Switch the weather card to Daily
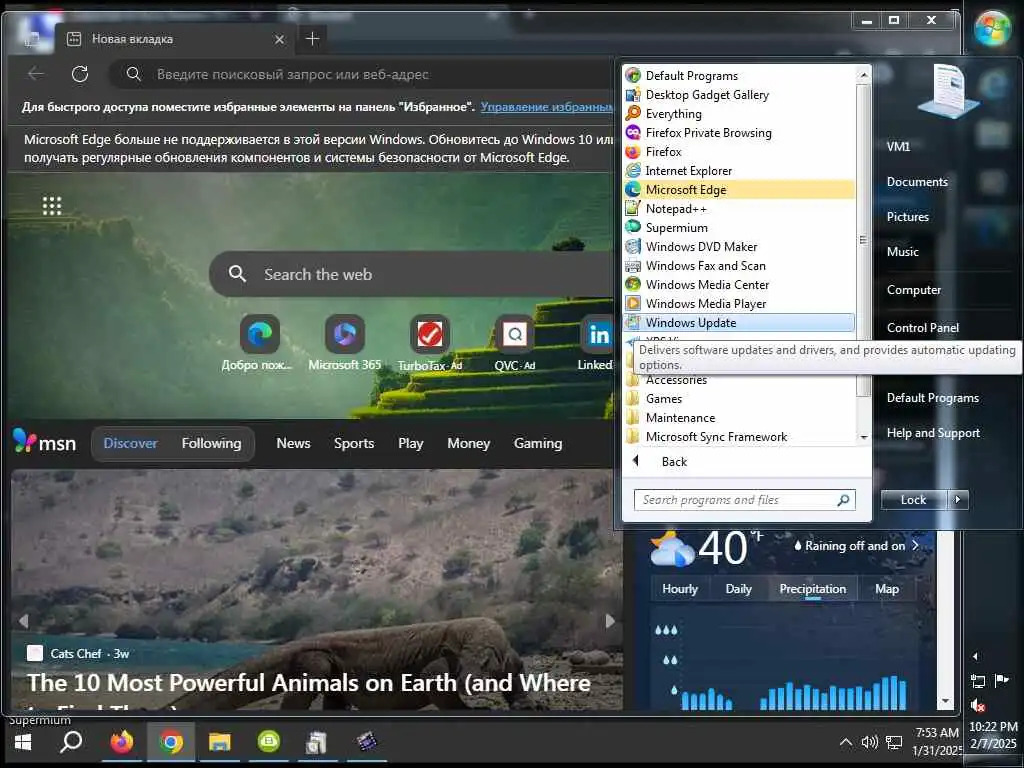1024x768 pixels. point(739,588)
